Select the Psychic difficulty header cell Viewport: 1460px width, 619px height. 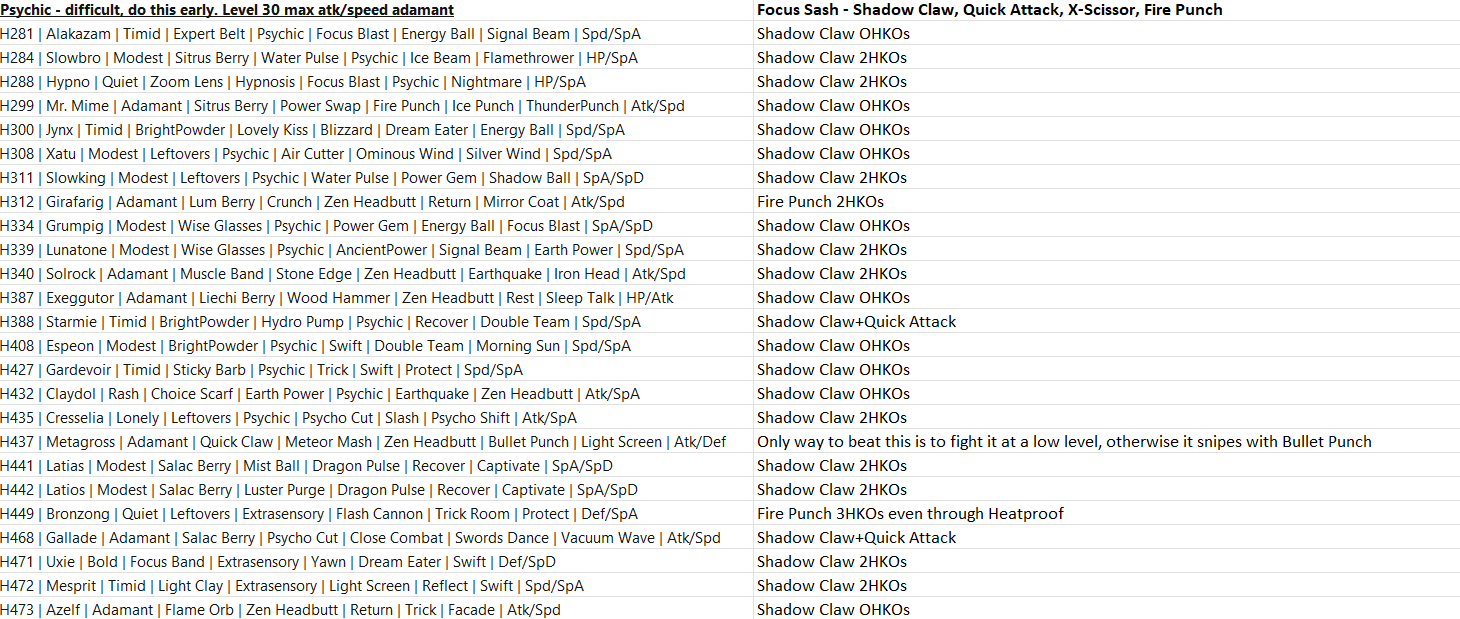click(x=227, y=10)
